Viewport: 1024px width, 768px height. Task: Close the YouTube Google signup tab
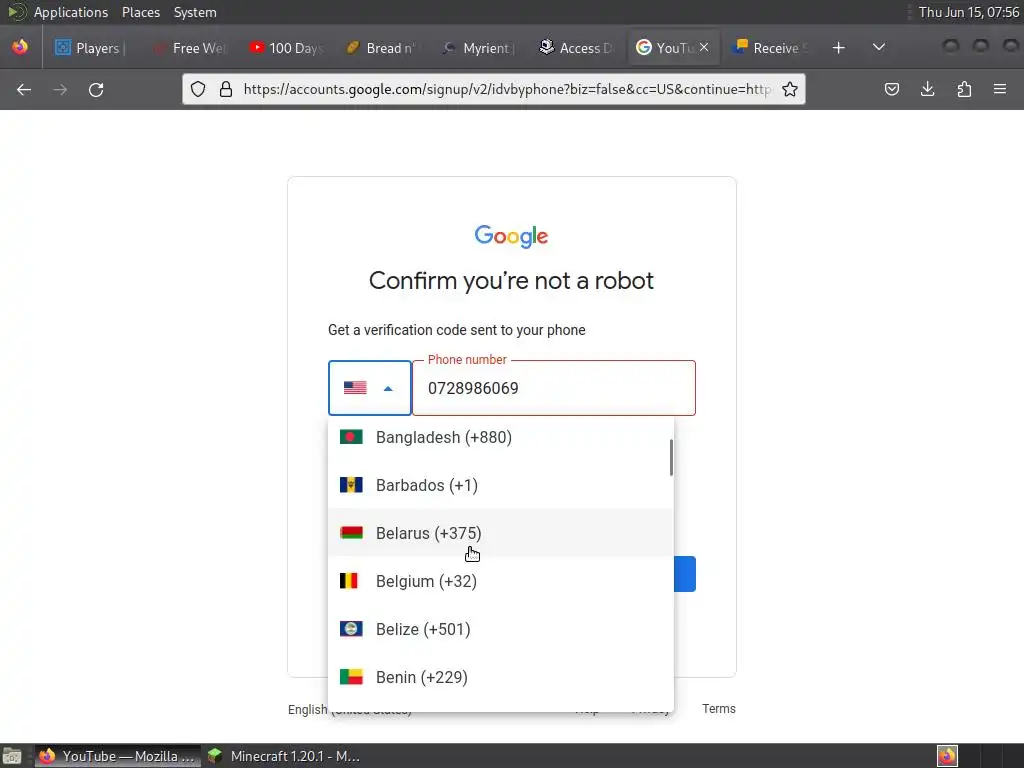coord(704,47)
